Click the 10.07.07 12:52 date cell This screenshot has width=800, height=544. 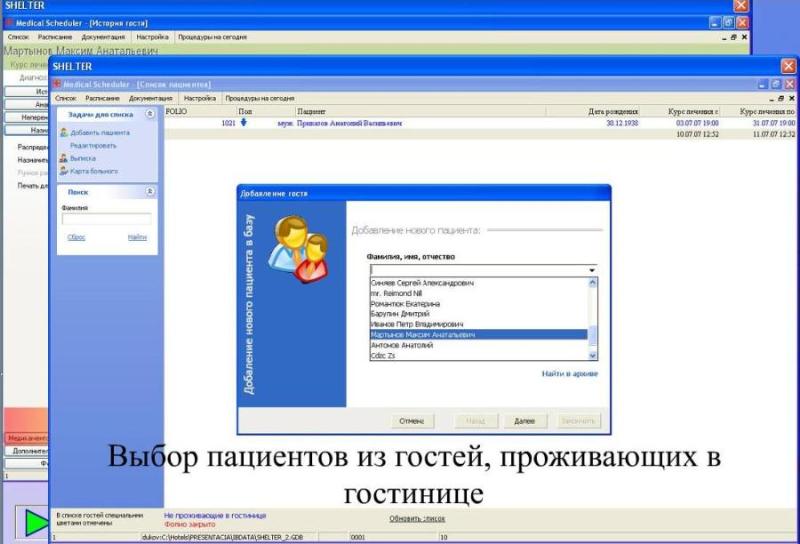697,134
